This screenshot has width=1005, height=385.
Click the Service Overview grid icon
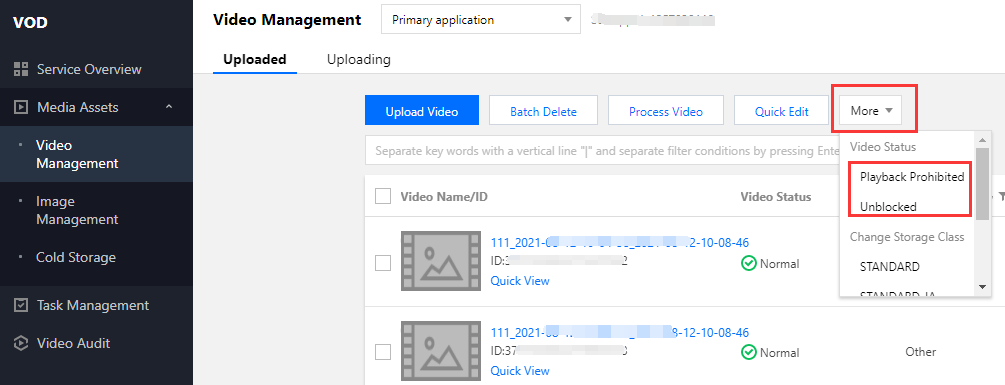coord(21,69)
